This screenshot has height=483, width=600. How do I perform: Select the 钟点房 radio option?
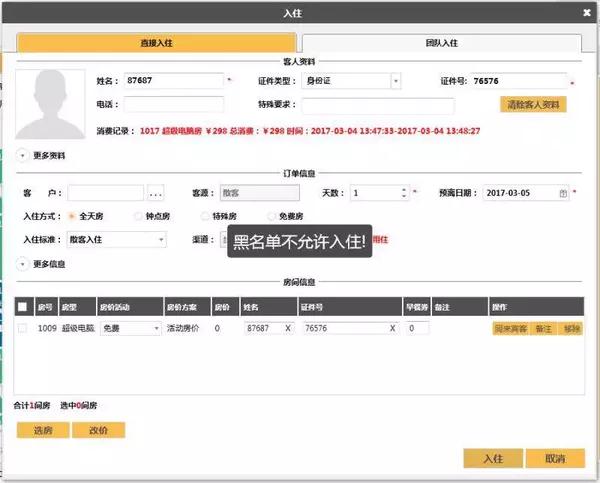click(138, 216)
